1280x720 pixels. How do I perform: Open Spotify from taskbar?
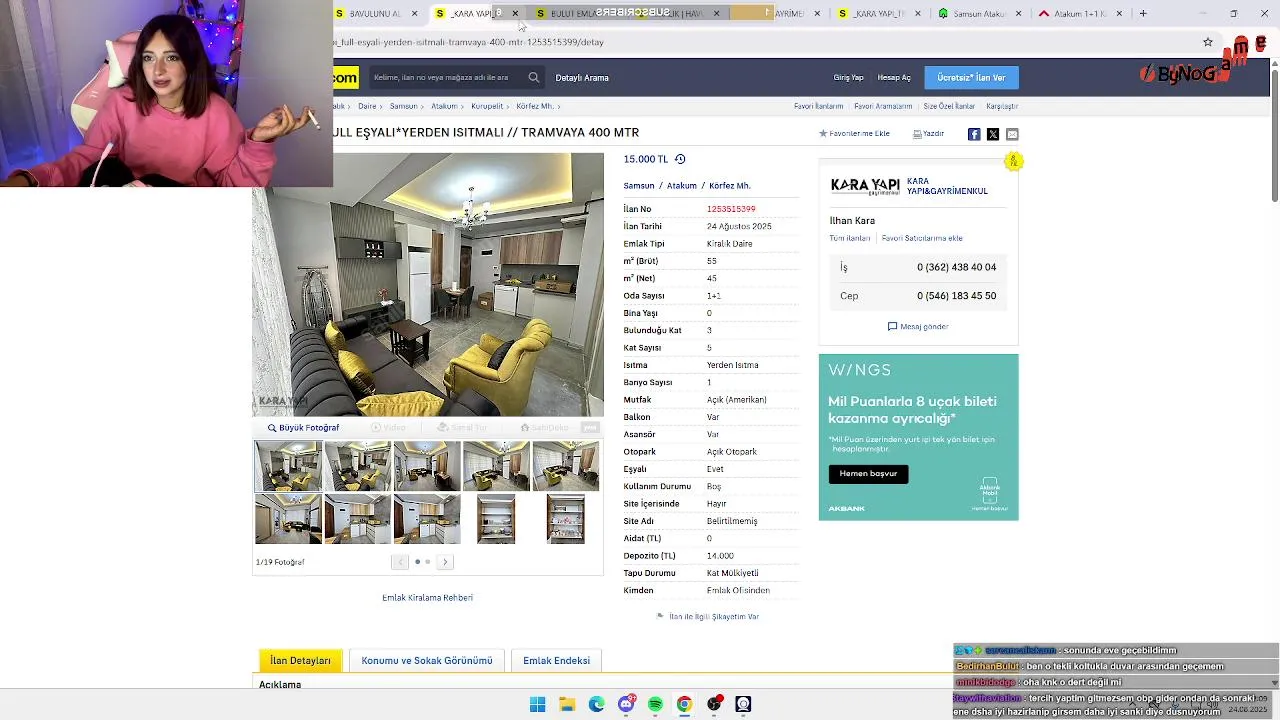(655, 704)
